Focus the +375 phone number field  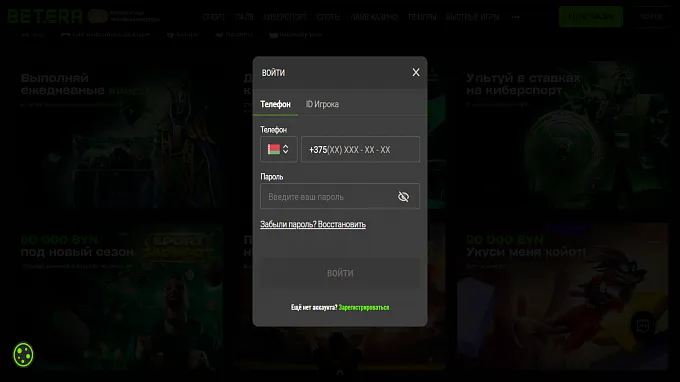pyautogui.click(x=360, y=149)
